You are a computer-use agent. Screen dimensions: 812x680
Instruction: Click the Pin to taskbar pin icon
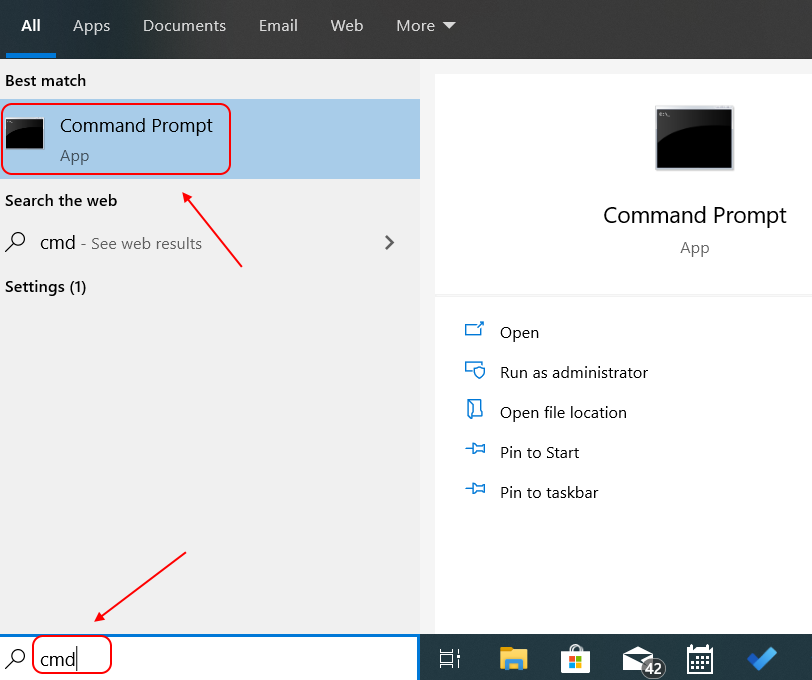[475, 488]
